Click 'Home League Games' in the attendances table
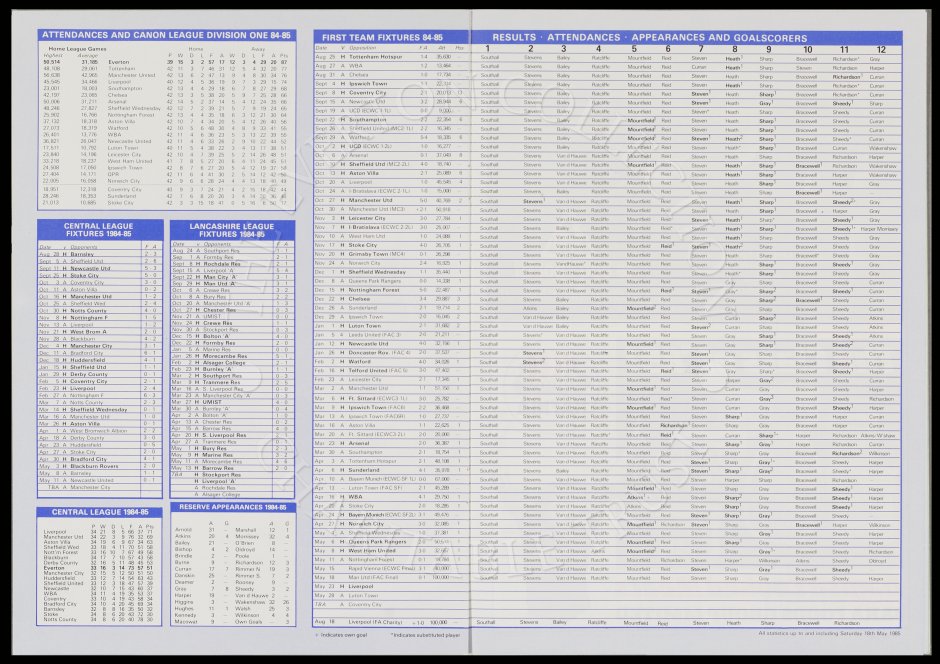Image resolution: width=940 pixels, height=664 pixels. point(77,49)
